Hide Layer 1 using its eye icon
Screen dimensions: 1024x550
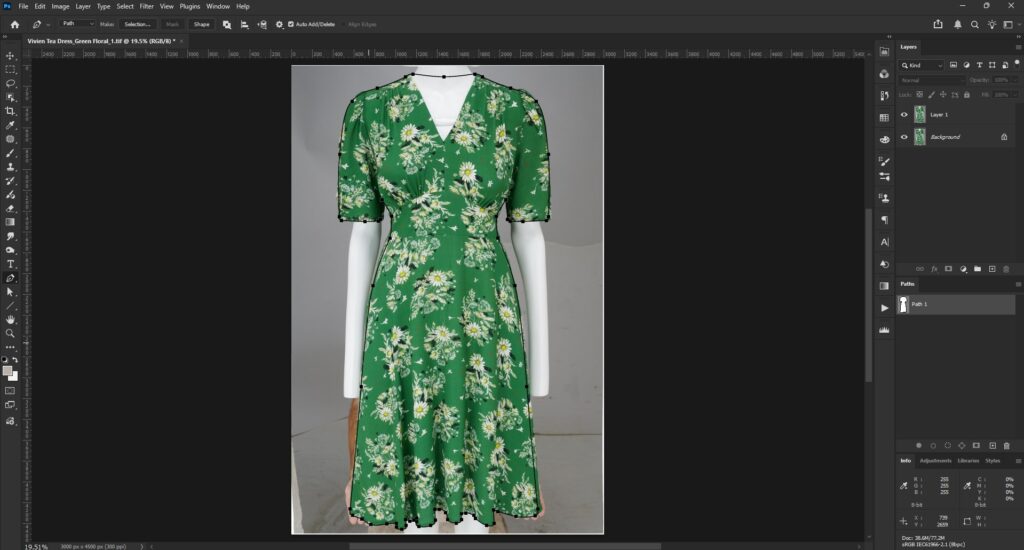[x=904, y=114]
